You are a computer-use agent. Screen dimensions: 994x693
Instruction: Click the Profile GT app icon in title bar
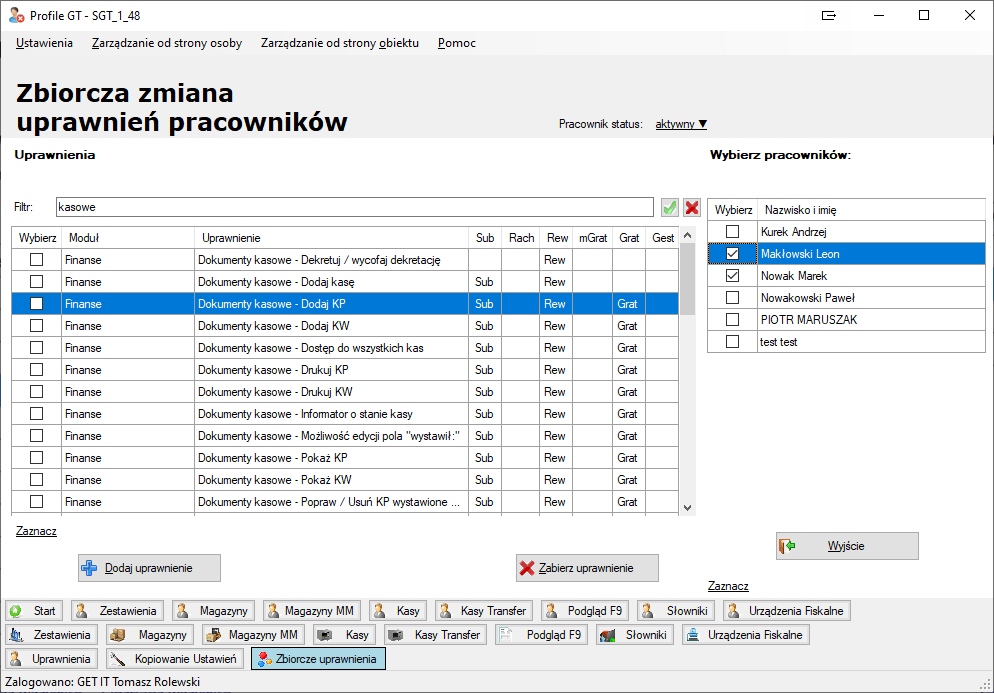(x=16, y=15)
